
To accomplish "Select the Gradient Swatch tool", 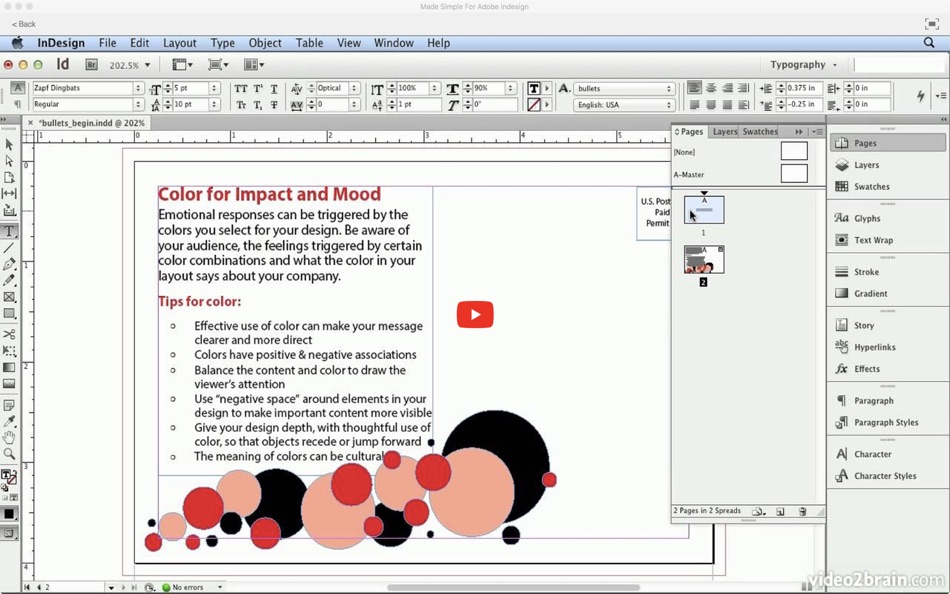I will 9,367.
